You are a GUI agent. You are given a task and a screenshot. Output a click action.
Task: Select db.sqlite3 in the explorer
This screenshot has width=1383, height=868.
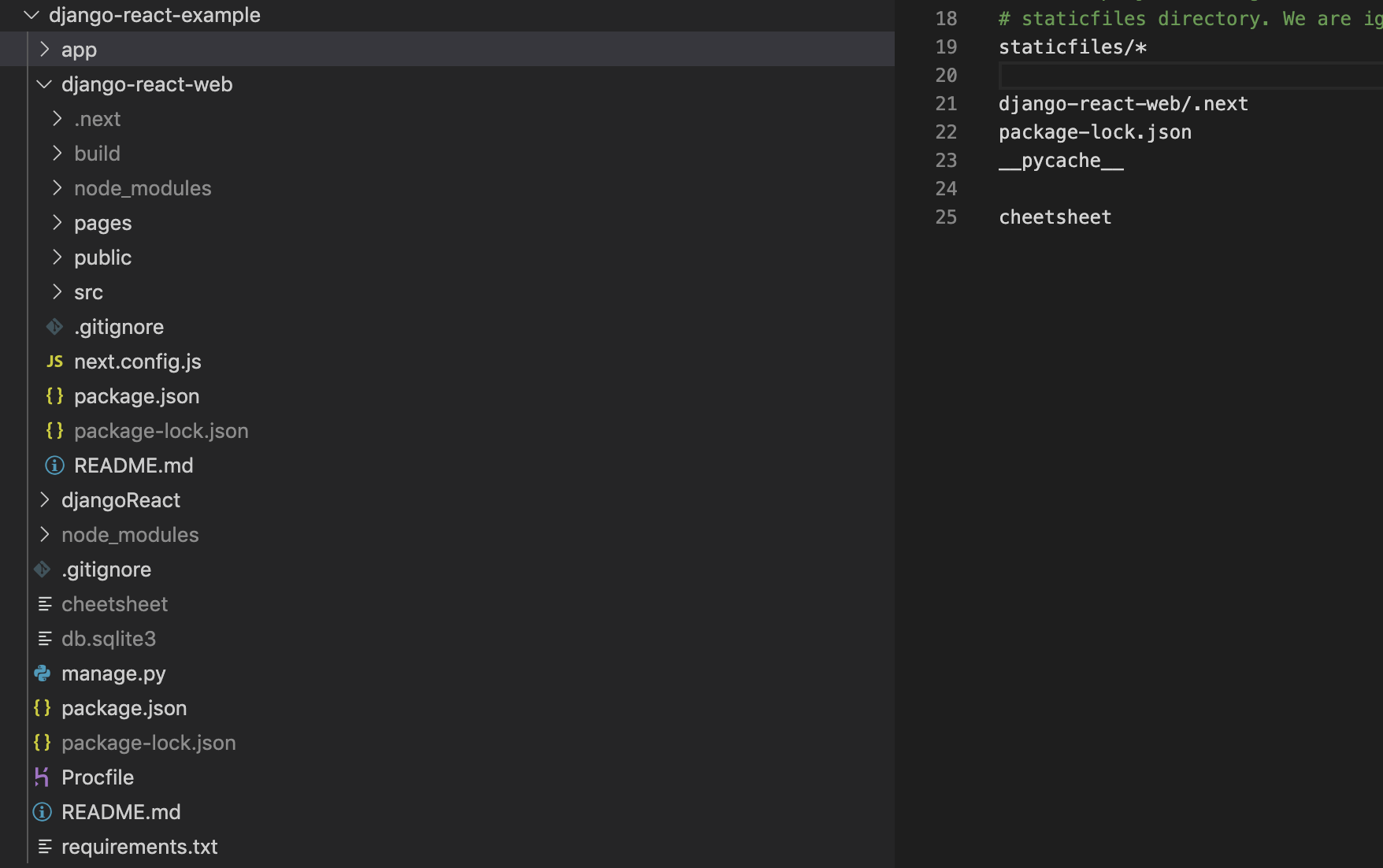(x=109, y=638)
